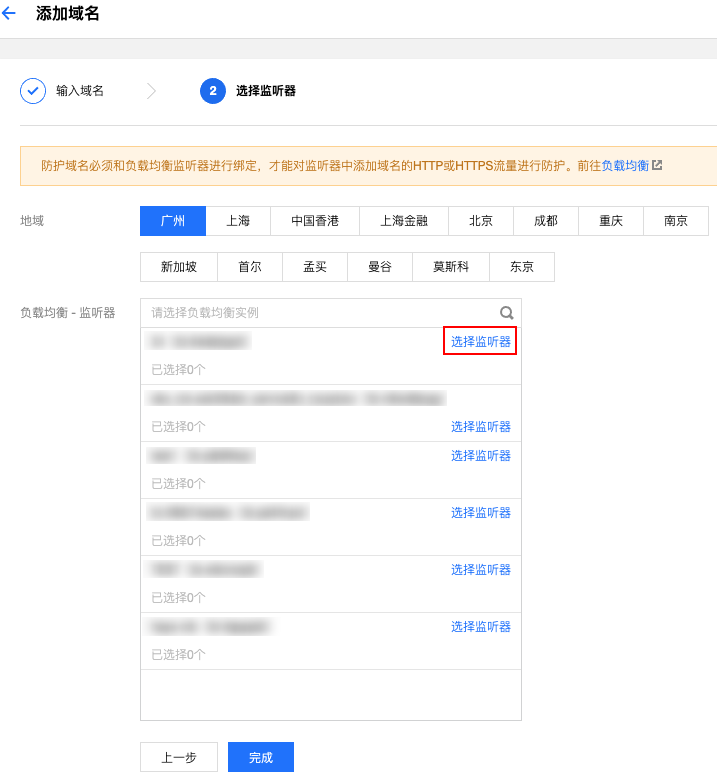Click the 请选择负载均衡实例 search field

point(331,313)
